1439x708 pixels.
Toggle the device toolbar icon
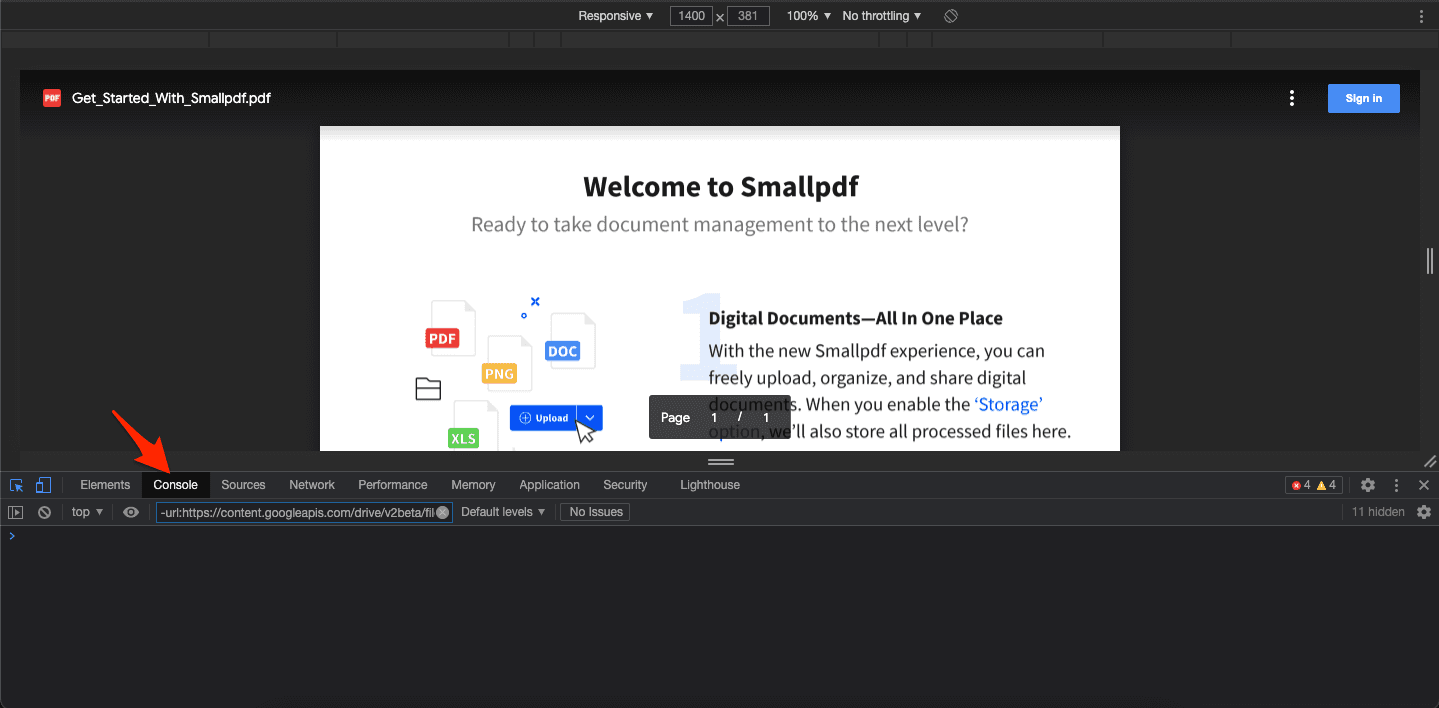point(43,485)
